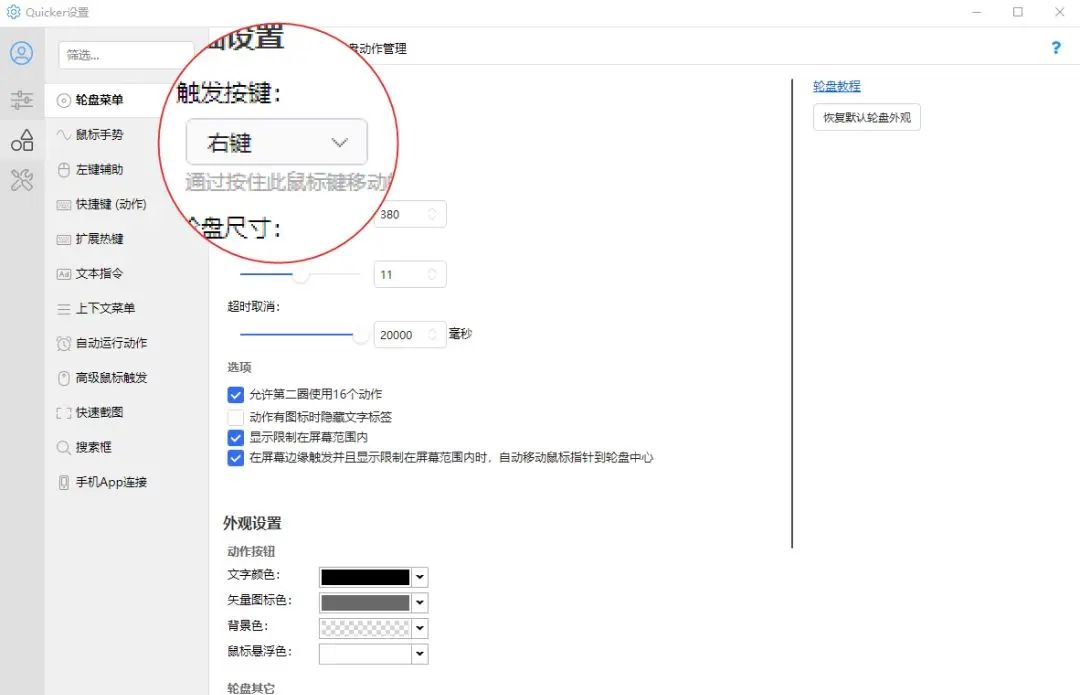This screenshot has height=695, width=1080.
Task: Open the wrench and screwdriver tools icon
Action: point(21,180)
